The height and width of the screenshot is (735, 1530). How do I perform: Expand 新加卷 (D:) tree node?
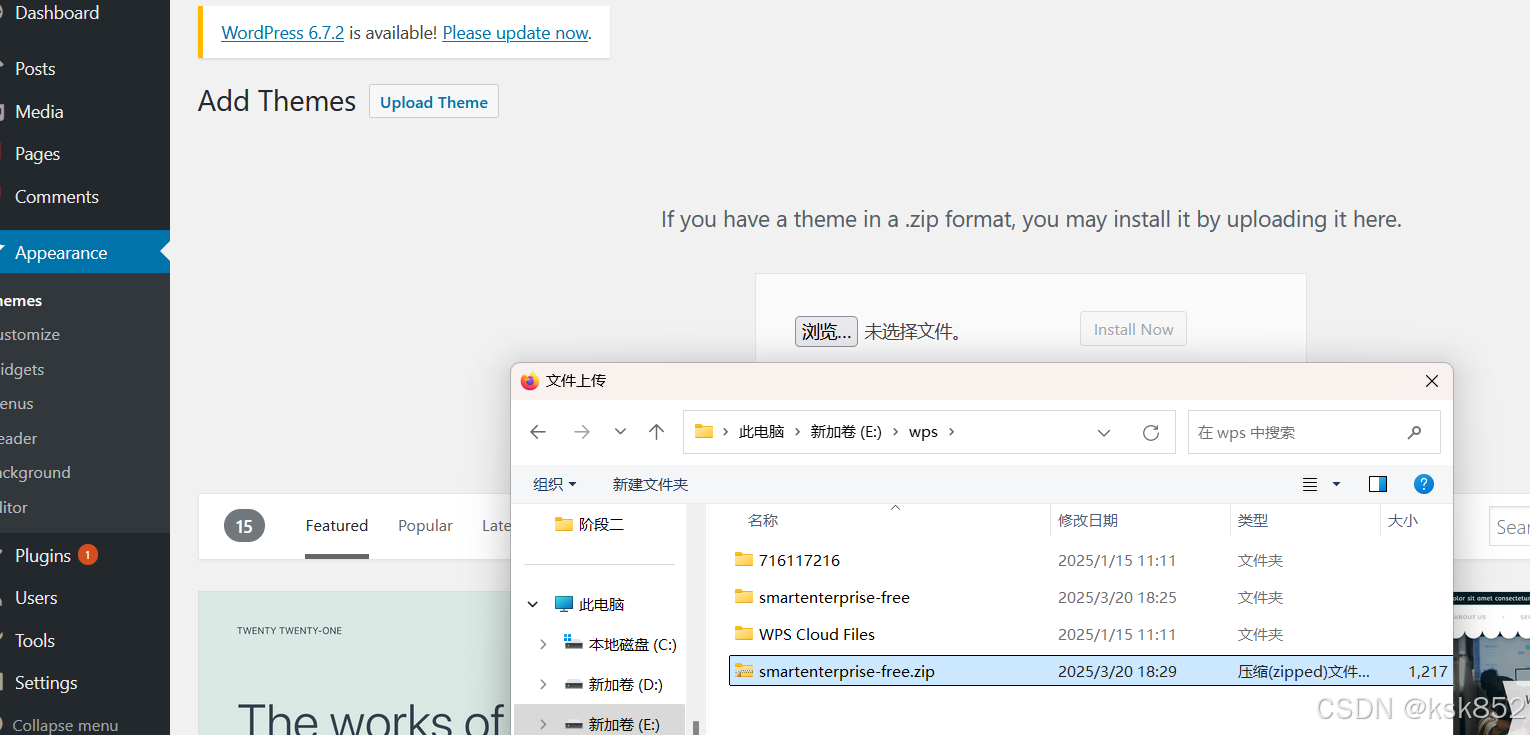[x=543, y=684]
